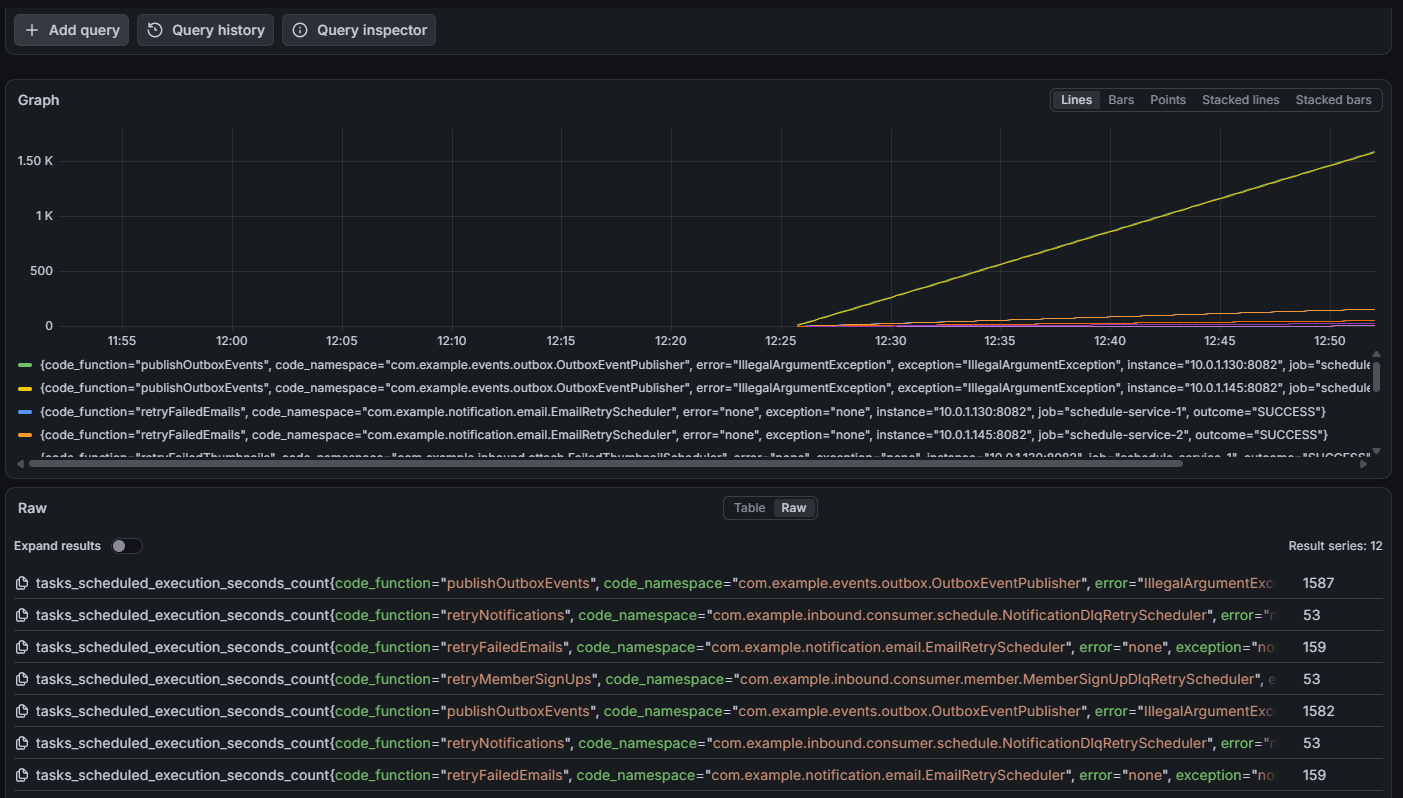Click the Query inspector info icon
The image size is (1403, 798).
click(300, 30)
